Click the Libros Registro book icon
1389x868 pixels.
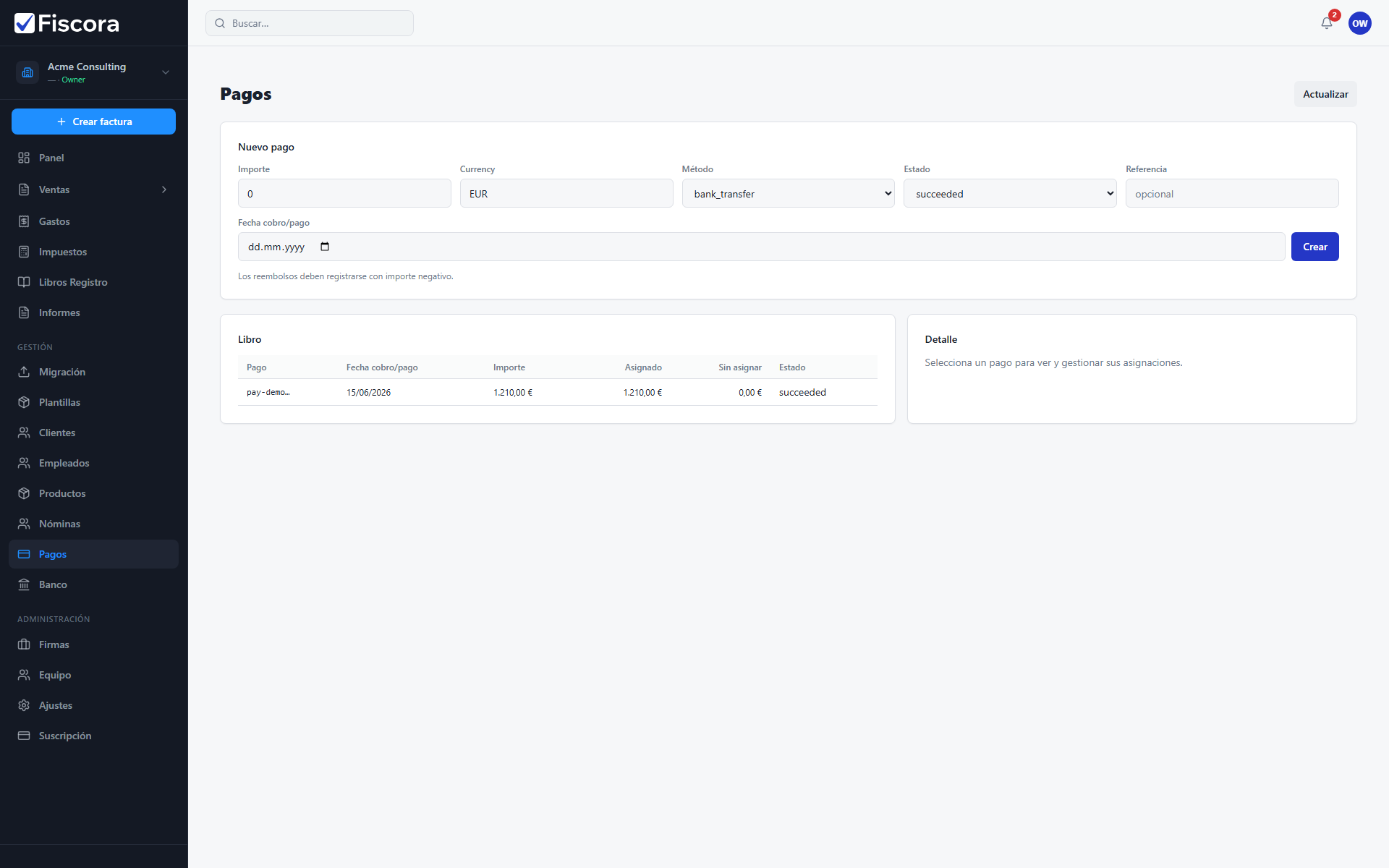pyautogui.click(x=24, y=282)
